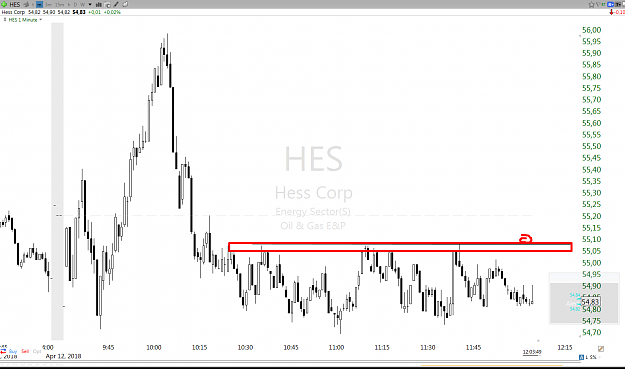This screenshot has width=625, height=369.
Task: Select the highlighted 1-minute timeframe button
Action: (x=39, y=4)
